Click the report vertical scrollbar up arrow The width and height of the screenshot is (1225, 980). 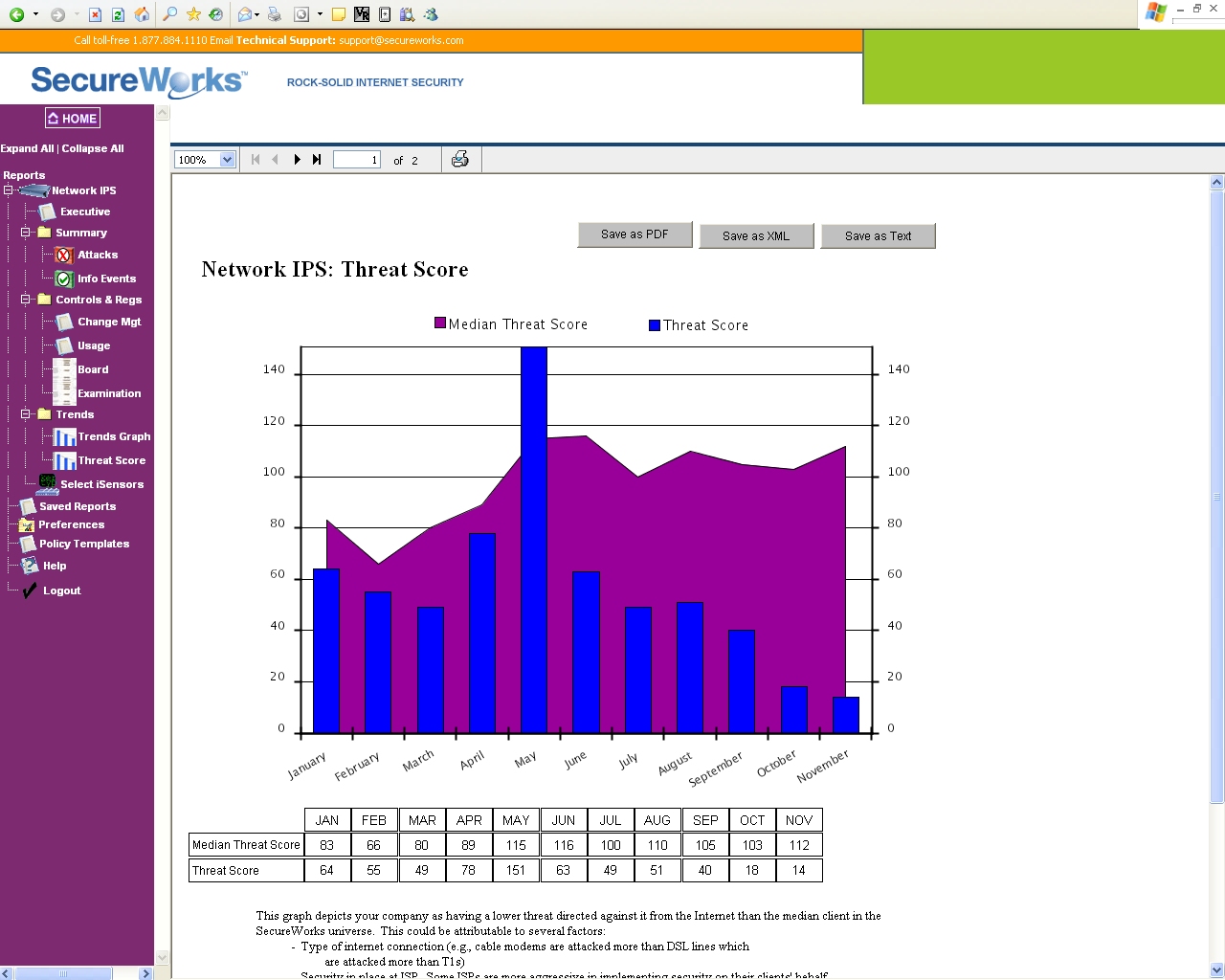point(1217,182)
